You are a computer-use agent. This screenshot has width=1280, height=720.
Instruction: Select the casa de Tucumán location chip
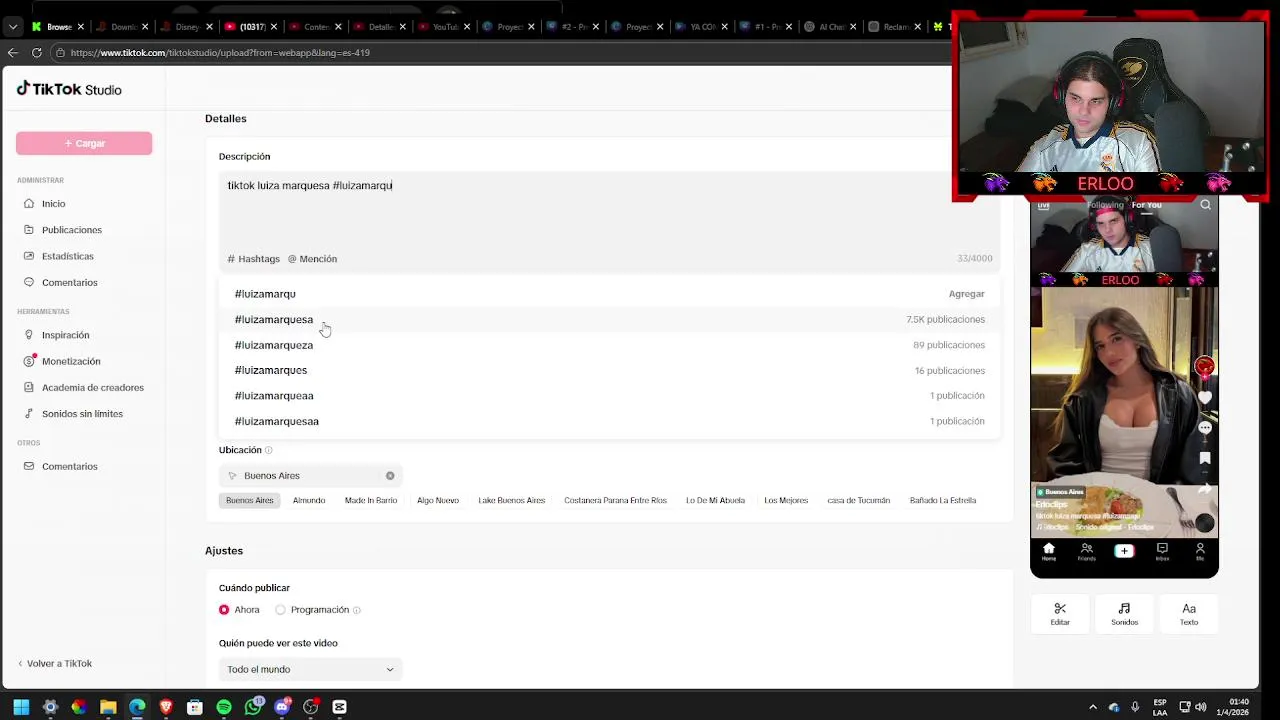tap(858, 500)
